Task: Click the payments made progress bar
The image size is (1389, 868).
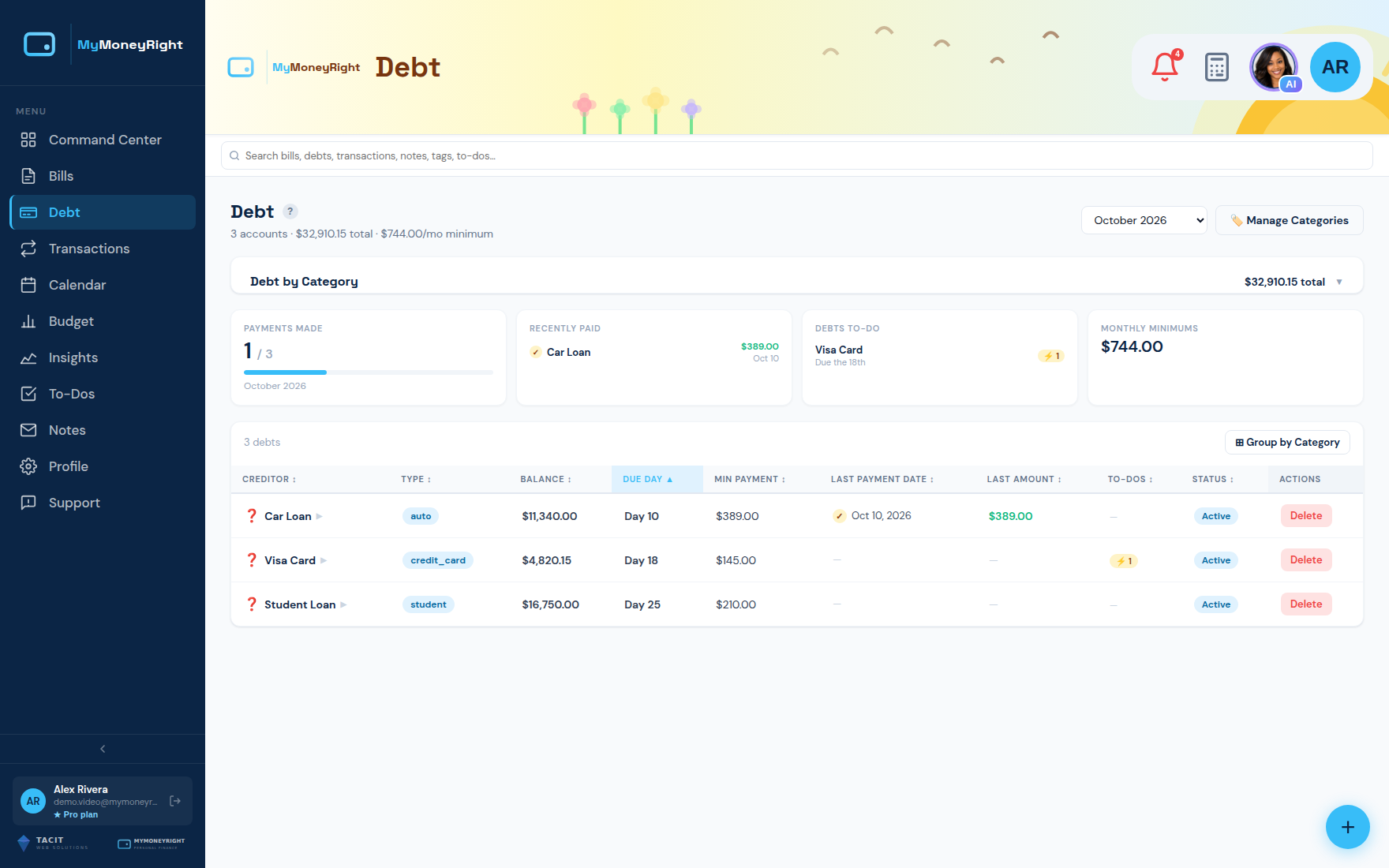Action: (369, 372)
